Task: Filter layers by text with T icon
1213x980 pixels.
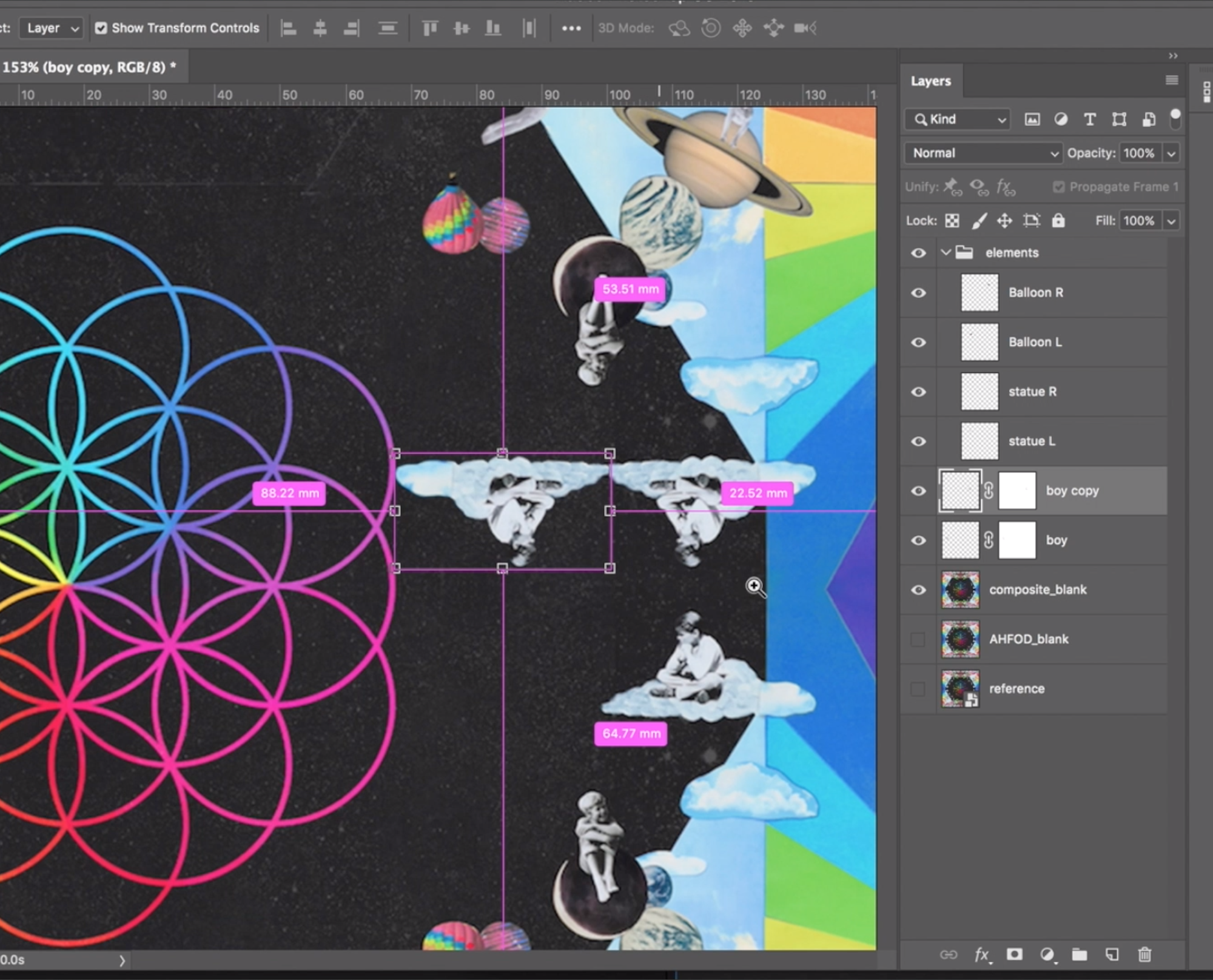Action: pyautogui.click(x=1090, y=119)
